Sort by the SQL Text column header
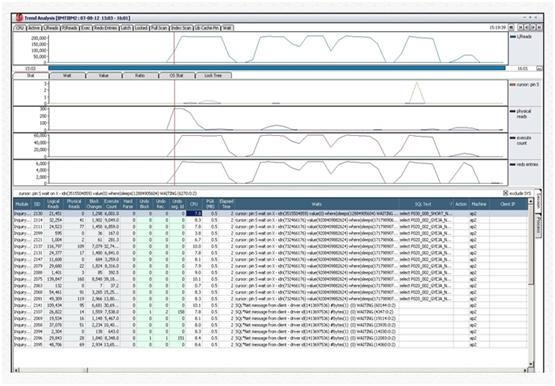This screenshot has width=555, height=386. click(426, 204)
